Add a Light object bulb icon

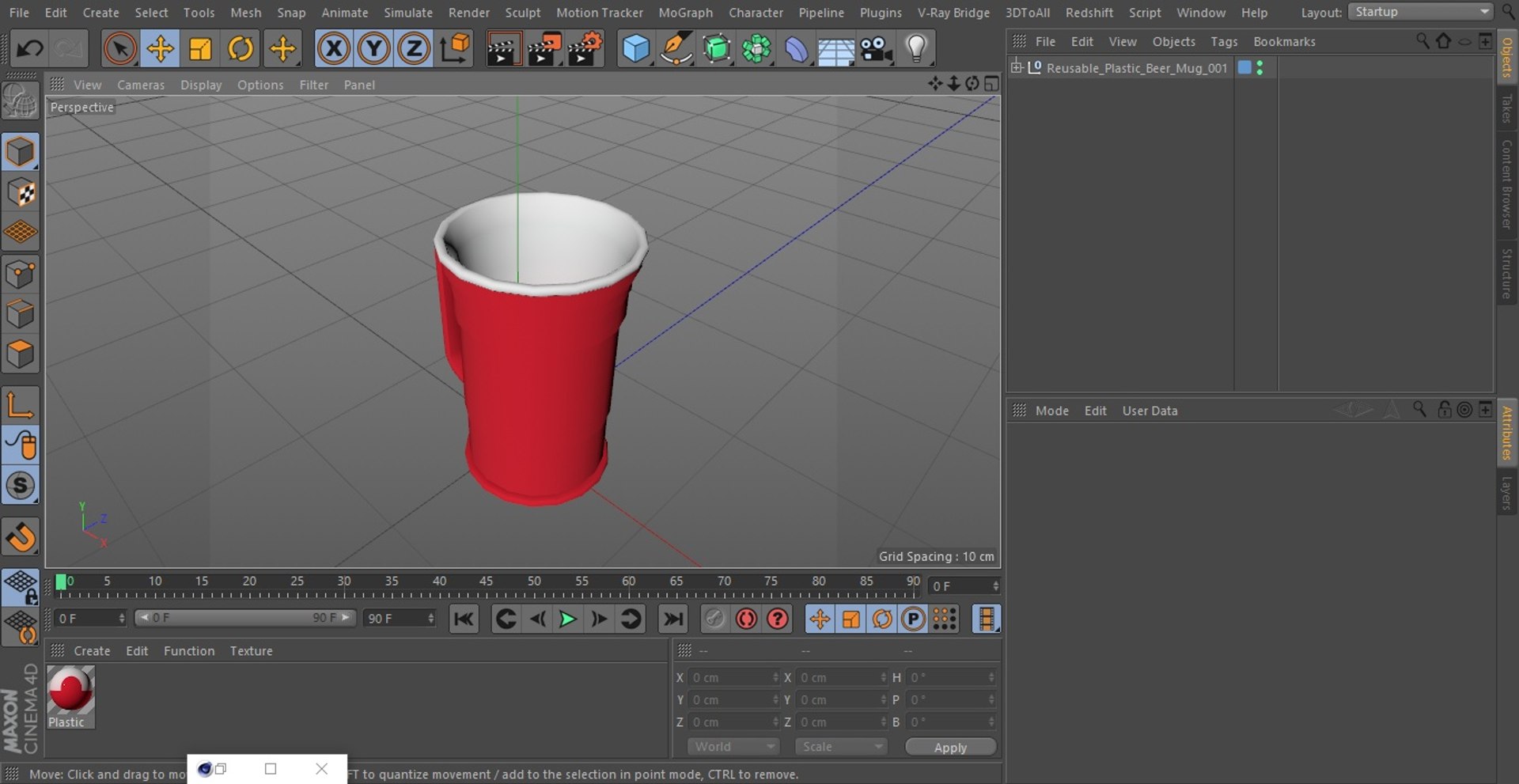[916, 49]
